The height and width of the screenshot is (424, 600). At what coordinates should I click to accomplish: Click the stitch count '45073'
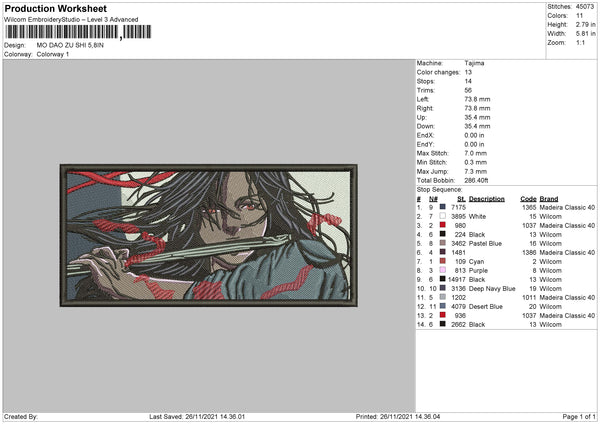point(585,7)
